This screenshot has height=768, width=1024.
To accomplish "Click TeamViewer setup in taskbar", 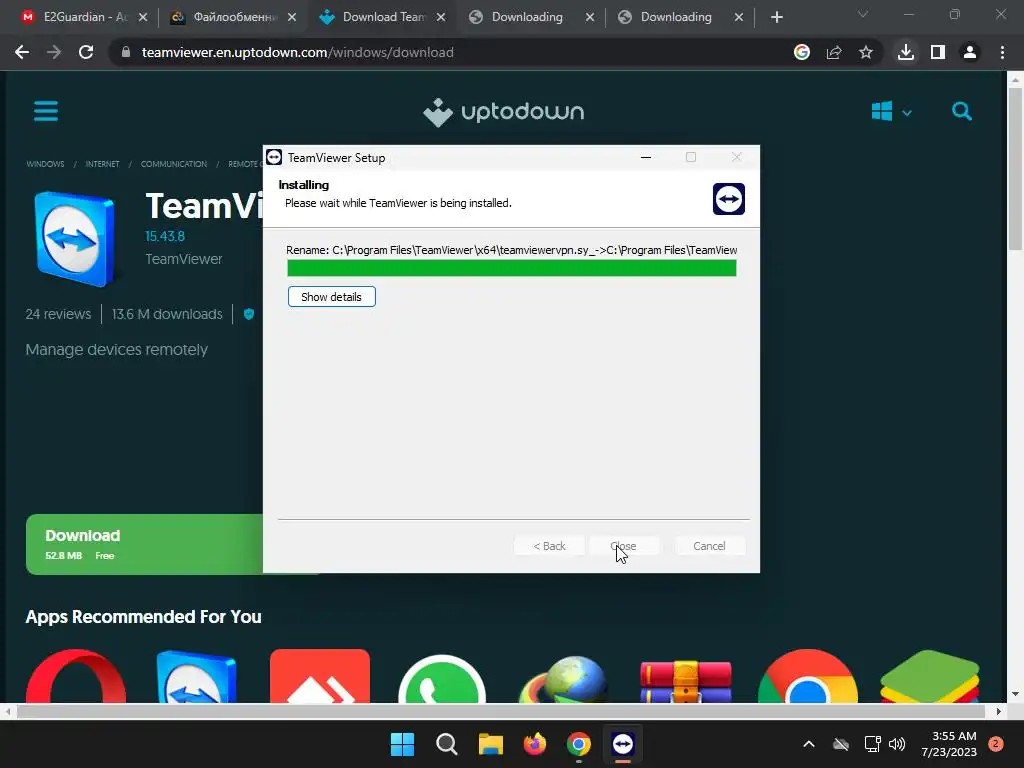I will click(x=623, y=744).
